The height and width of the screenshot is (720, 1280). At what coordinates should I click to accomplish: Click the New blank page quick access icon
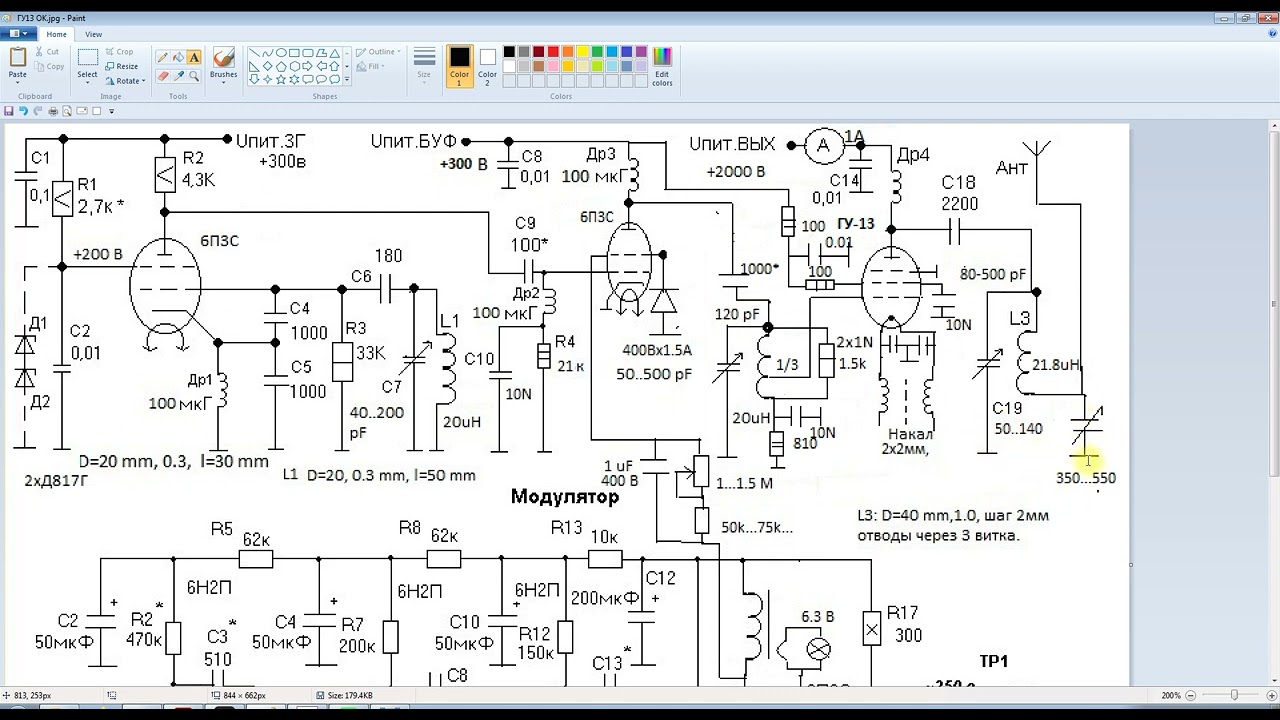pos(97,111)
